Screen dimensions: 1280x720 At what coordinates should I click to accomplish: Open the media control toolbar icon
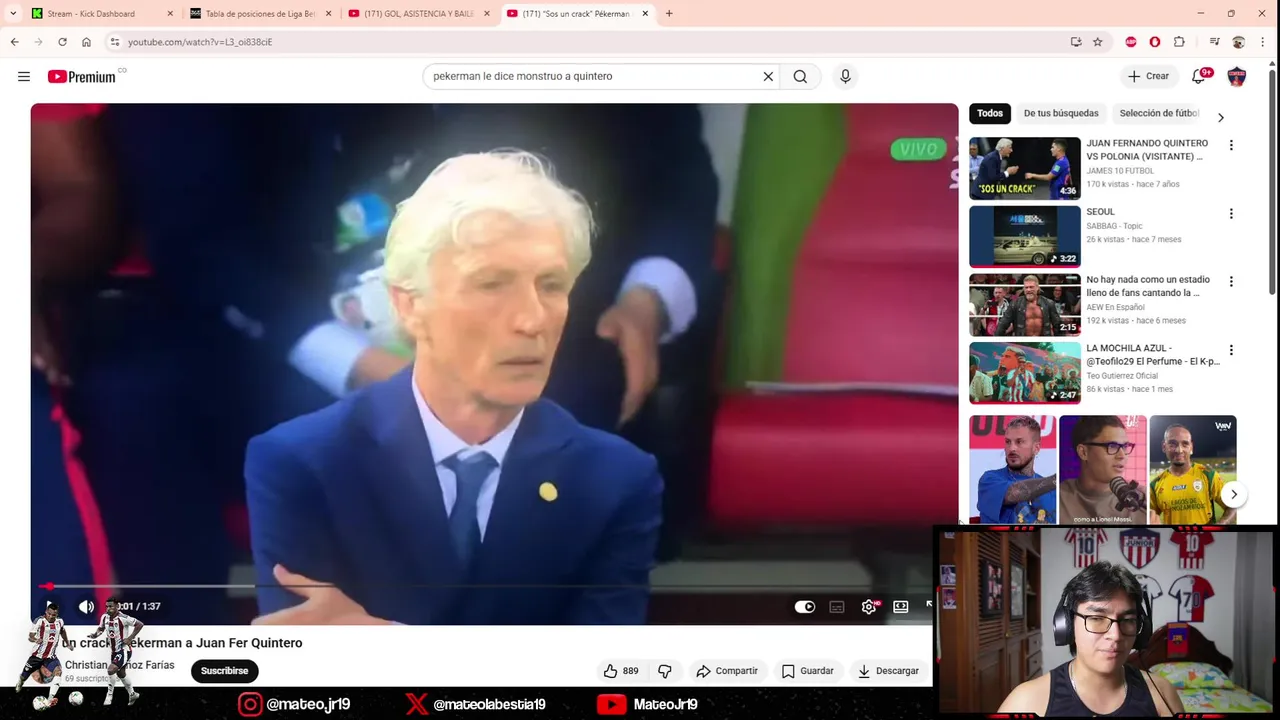(1214, 42)
